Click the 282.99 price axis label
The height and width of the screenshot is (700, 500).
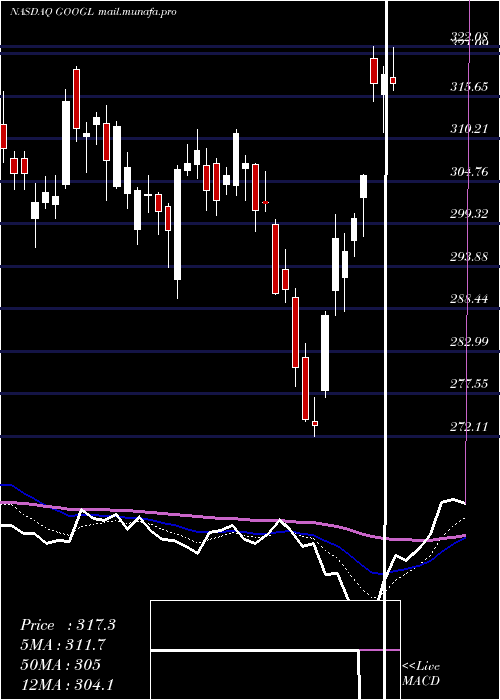(469, 342)
